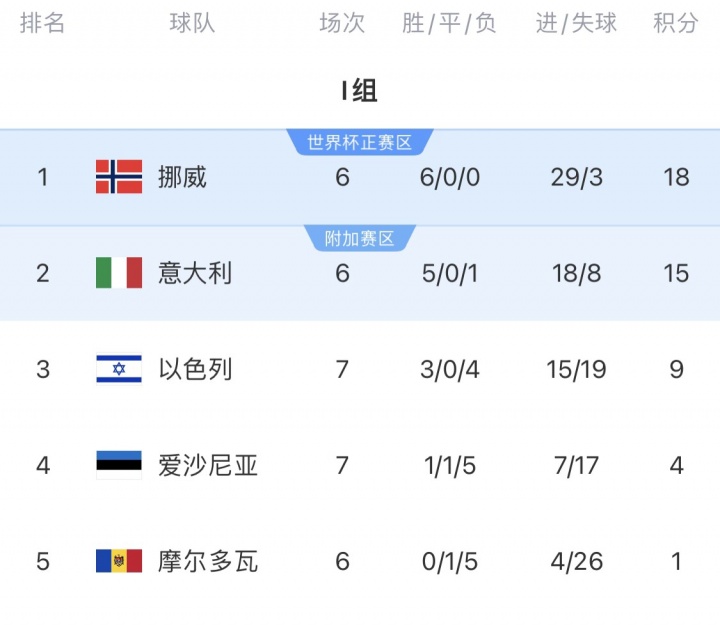Viewport: 720px width, 630px height.
Task: Select the 以色列 team name
Action: (195, 369)
